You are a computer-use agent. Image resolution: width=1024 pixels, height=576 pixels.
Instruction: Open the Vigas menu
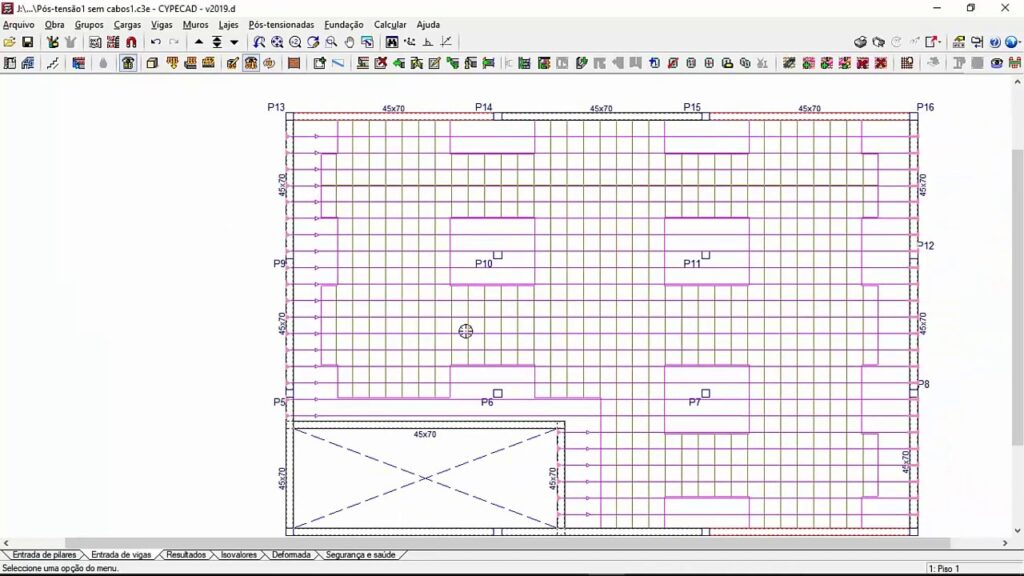pyautogui.click(x=160, y=24)
